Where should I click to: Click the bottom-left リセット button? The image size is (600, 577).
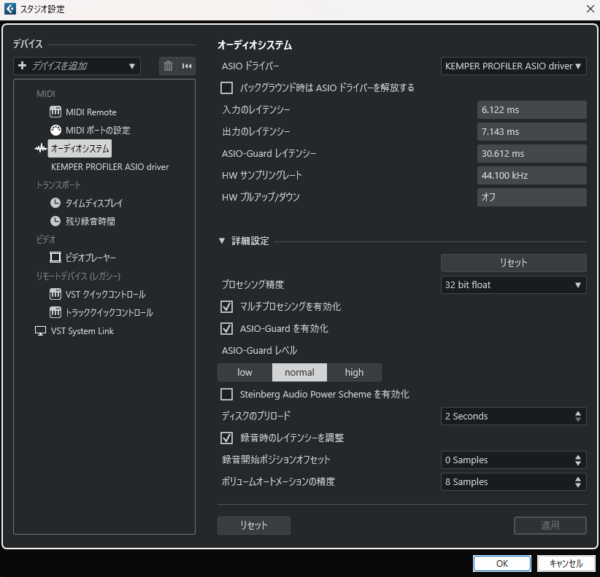tap(254, 525)
